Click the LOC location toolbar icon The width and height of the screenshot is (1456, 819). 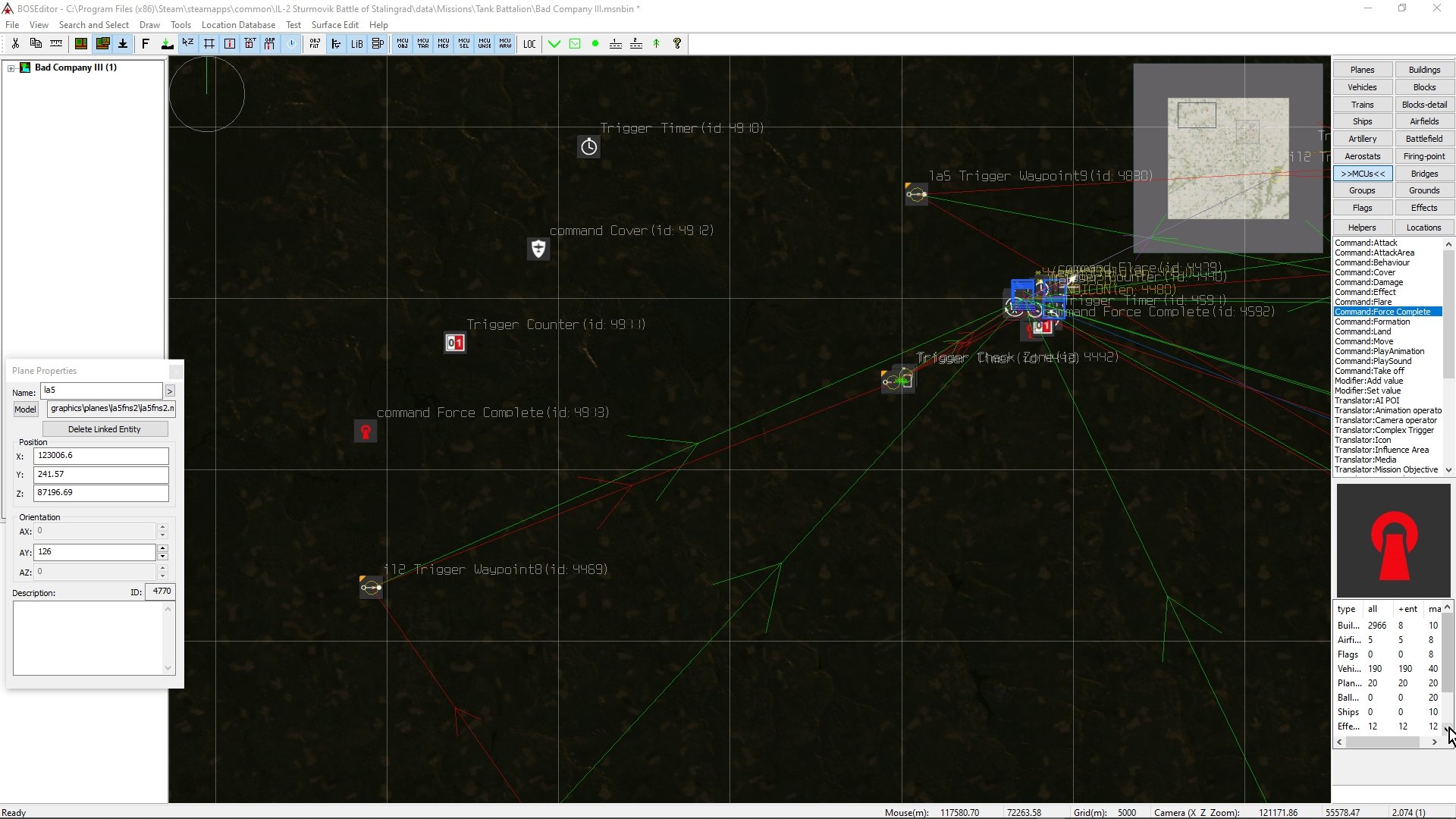(x=529, y=44)
